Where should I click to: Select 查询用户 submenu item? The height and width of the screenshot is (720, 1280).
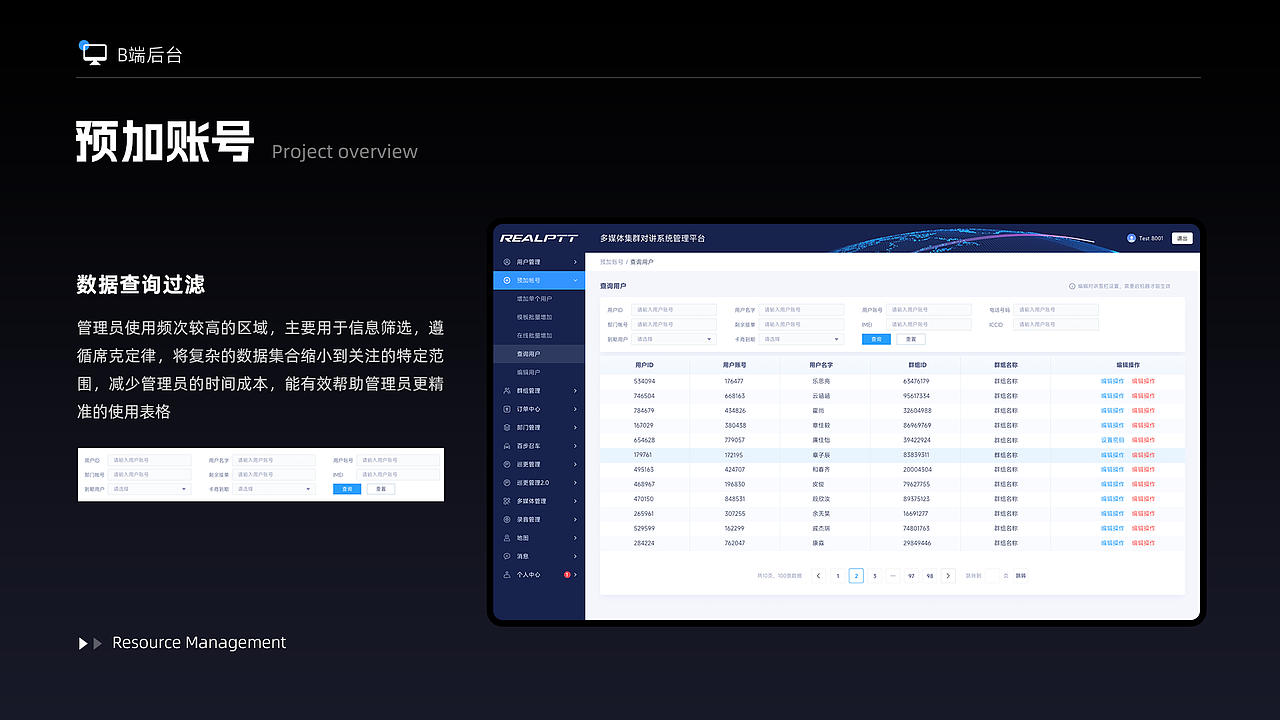[539, 354]
